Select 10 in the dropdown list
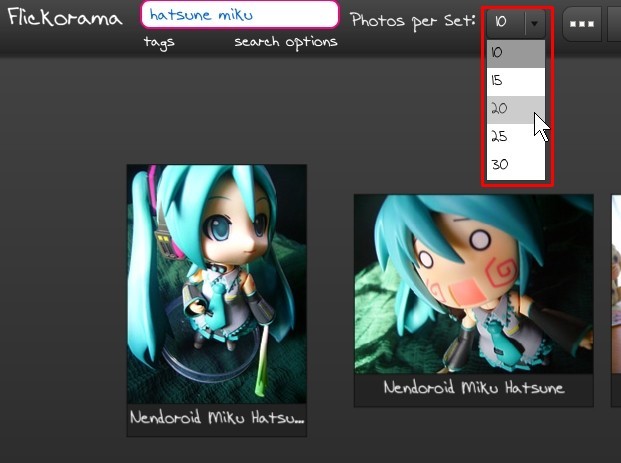 pos(516,53)
